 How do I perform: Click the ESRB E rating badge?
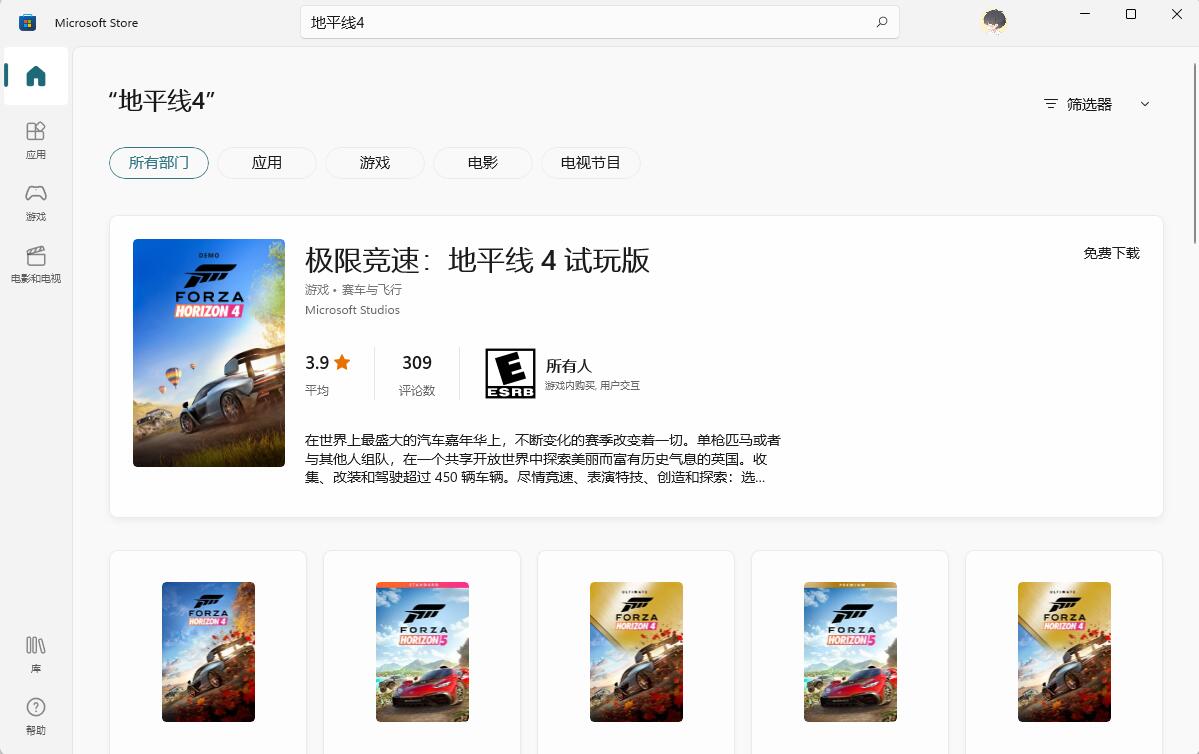pos(510,373)
